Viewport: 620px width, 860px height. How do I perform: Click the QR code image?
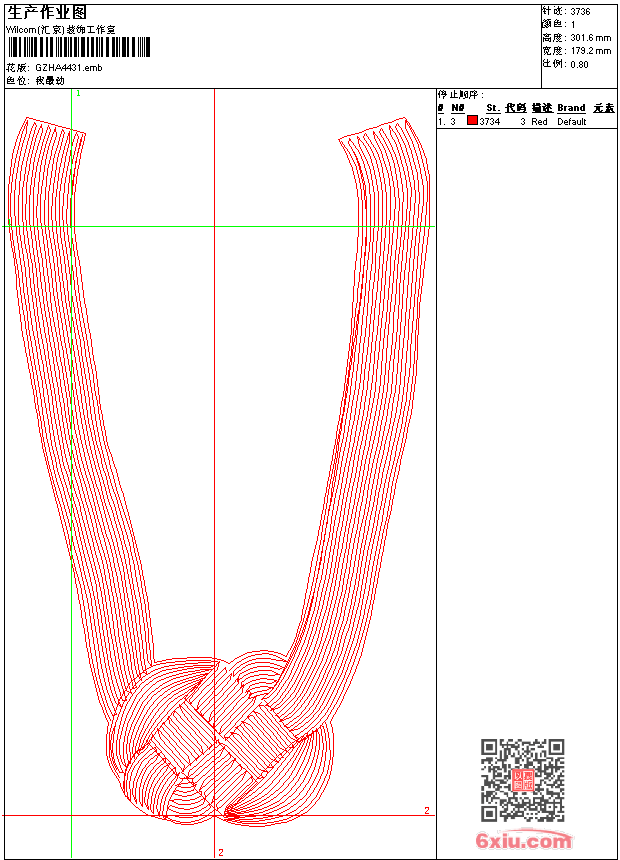522,780
